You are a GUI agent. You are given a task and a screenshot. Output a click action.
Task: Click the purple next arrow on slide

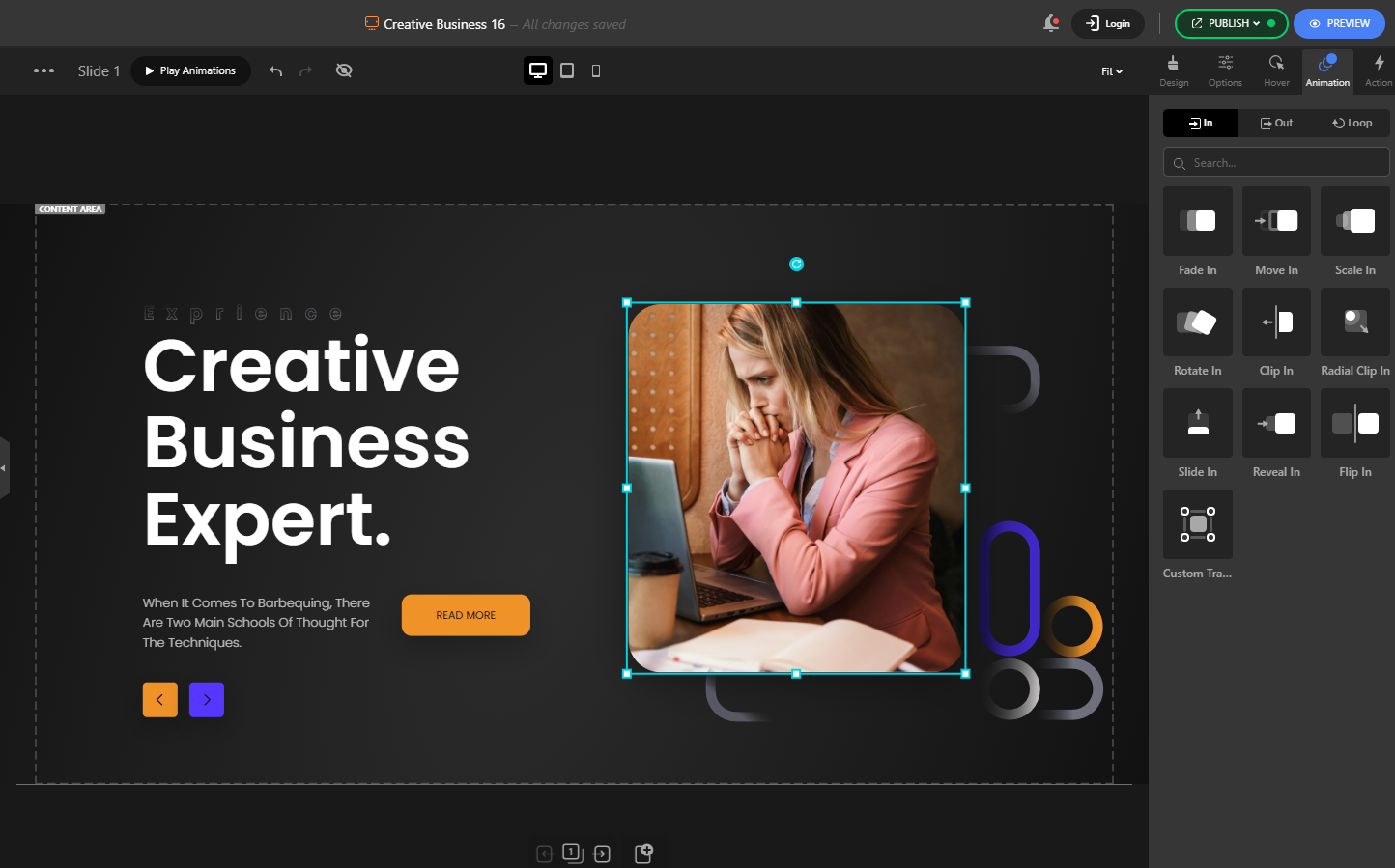pyautogui.click(x=207, y=700)
